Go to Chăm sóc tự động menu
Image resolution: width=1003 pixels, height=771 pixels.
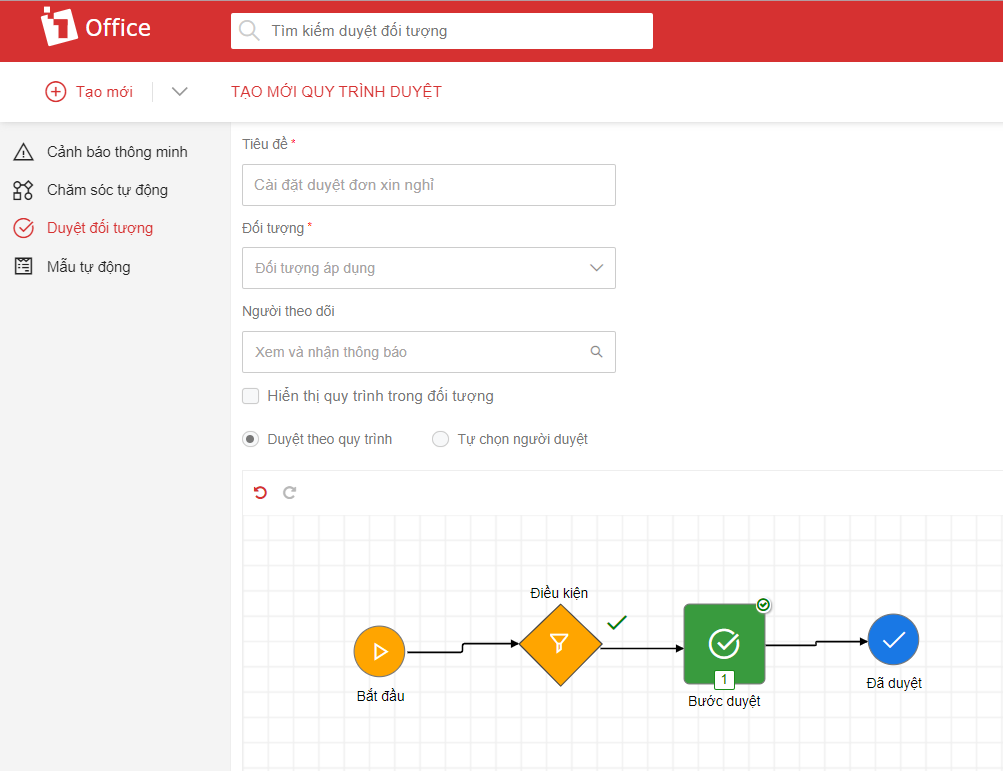pyautogui.click(x=106, y=190)
